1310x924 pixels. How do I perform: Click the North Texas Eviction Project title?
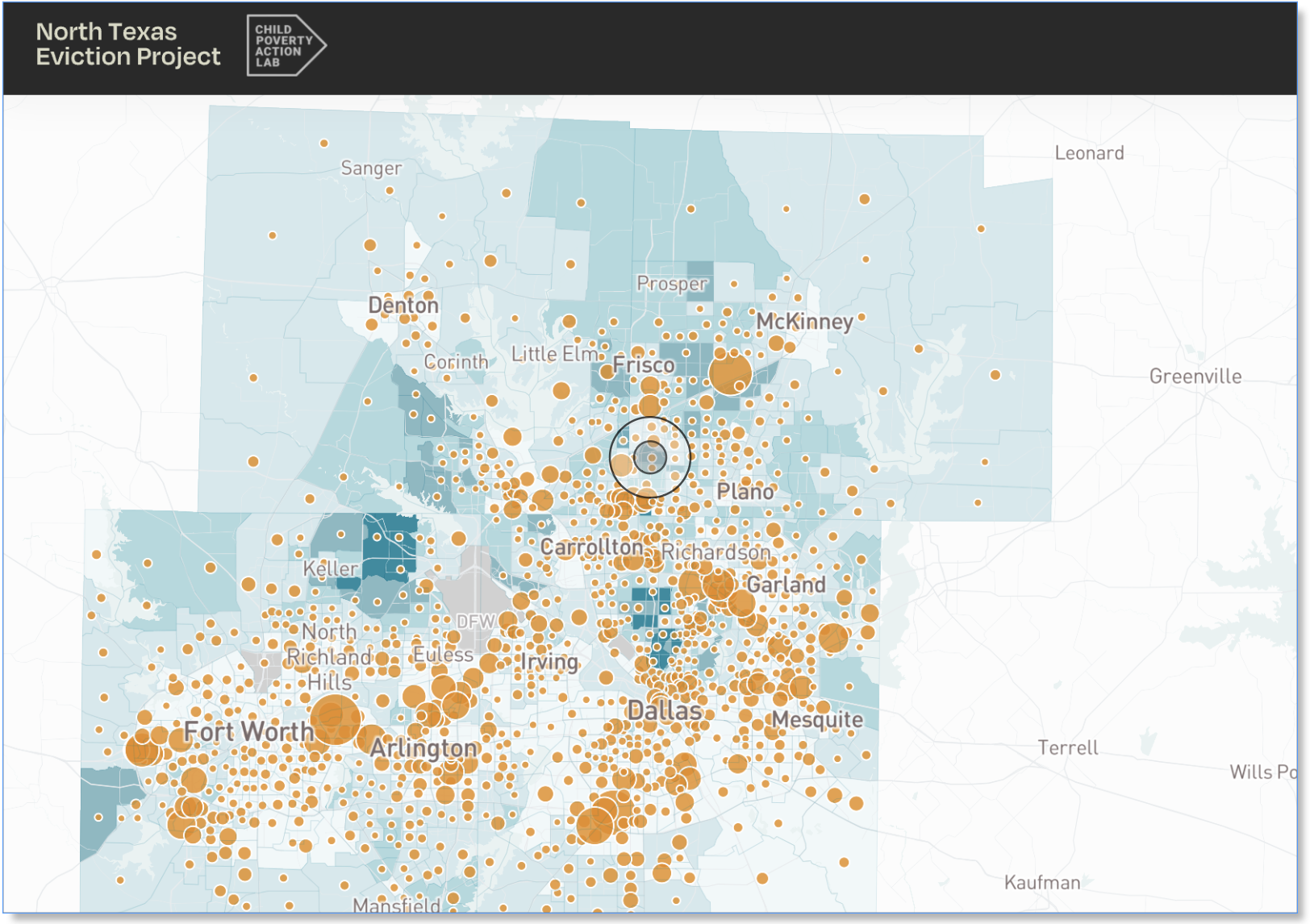pyautogui.click(x=127, y=44)
